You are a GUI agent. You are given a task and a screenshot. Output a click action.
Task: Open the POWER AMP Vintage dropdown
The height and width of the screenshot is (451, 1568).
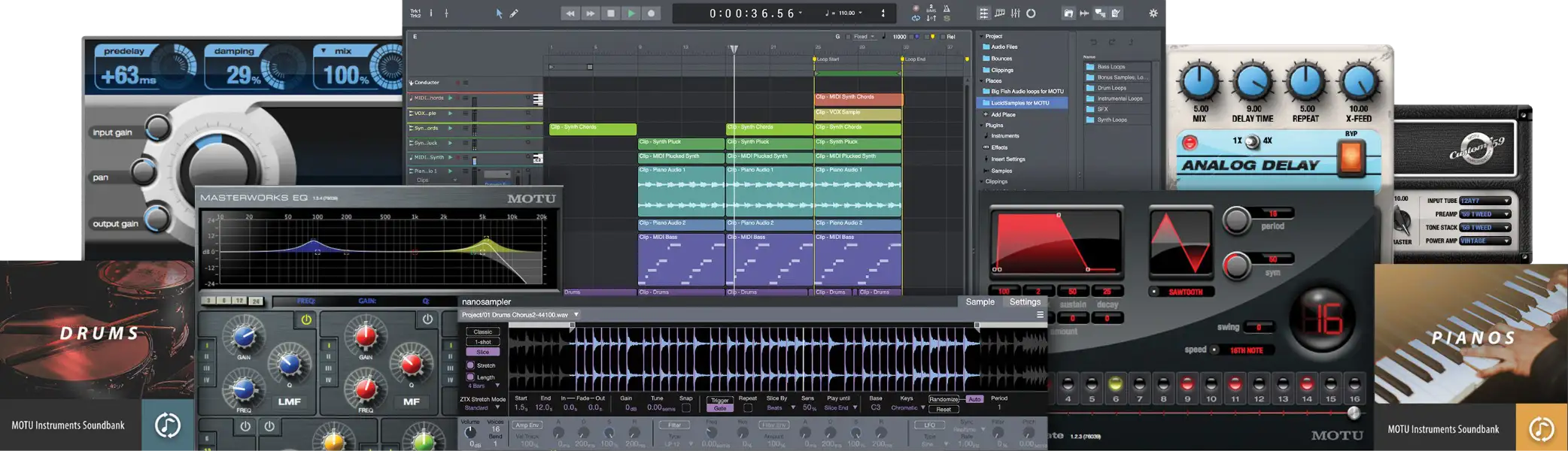(x=1485, y=241)
